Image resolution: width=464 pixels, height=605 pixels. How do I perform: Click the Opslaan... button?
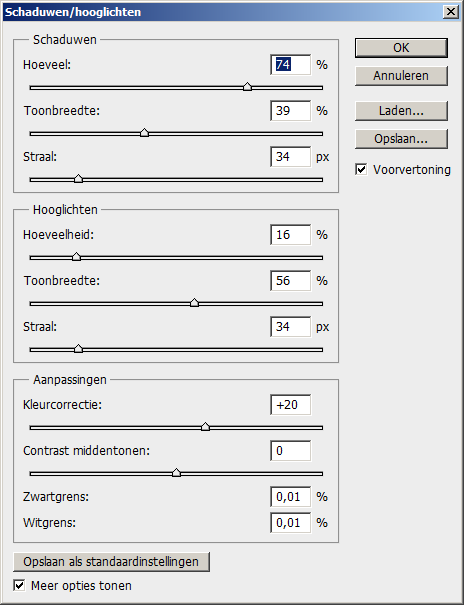[x=401, y=139]
